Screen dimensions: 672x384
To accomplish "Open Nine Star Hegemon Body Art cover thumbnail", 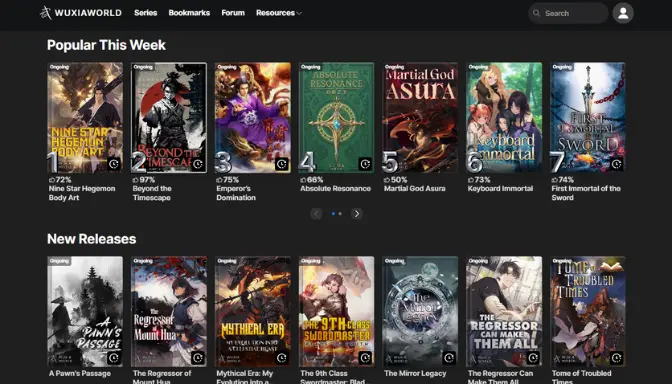I will (85, 117).
